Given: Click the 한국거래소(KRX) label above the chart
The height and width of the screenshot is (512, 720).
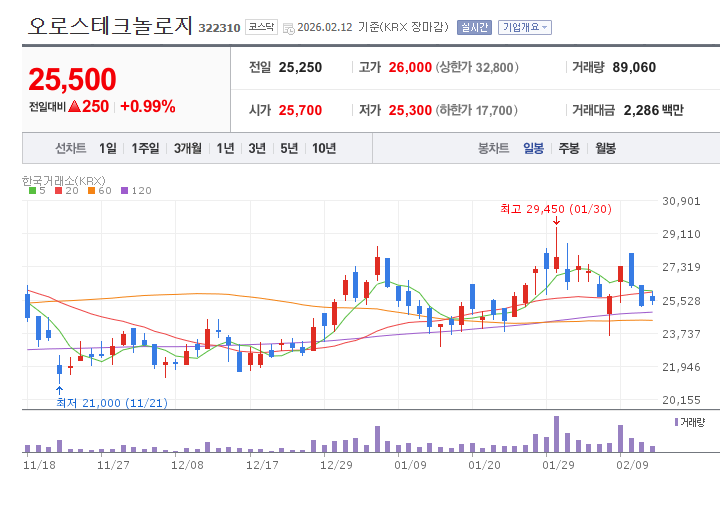Looking at the screenshot, I should pyautogui.click(x=64, y=180).
